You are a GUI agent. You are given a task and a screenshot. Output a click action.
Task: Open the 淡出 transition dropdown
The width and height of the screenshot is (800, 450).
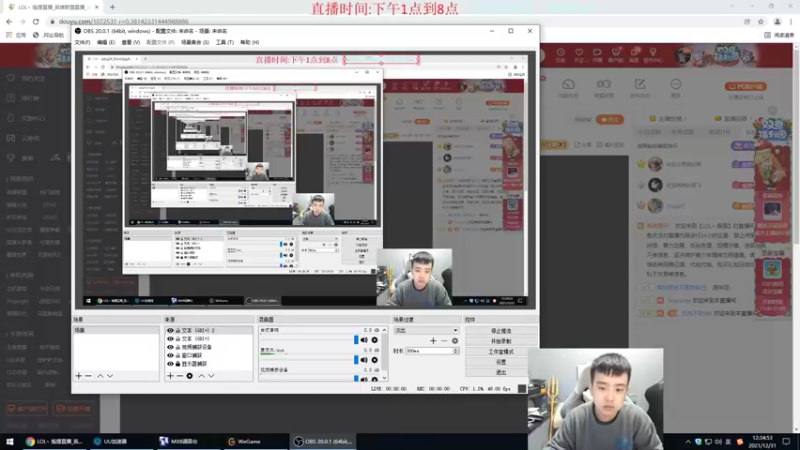(x=426, y=331)
